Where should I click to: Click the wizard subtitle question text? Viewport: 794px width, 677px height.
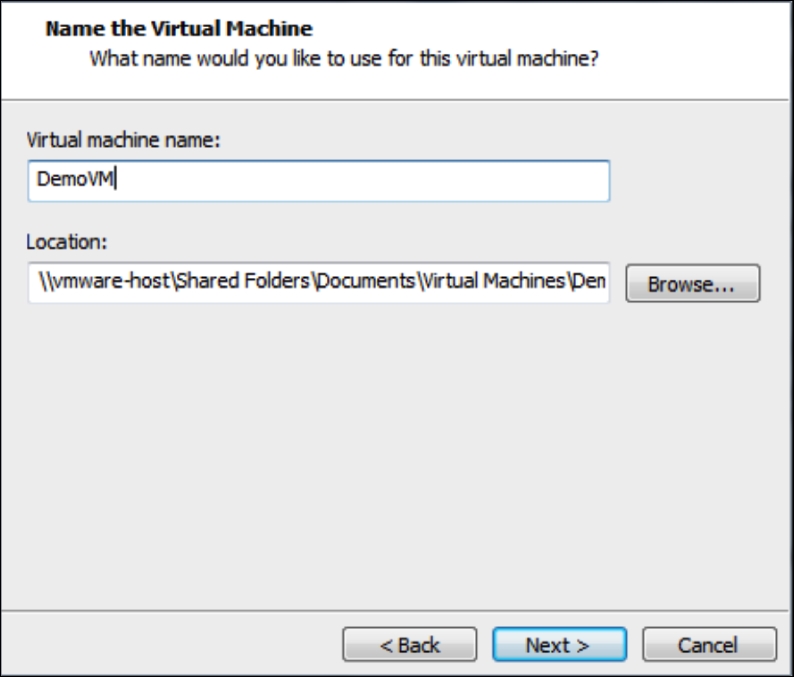pos(344,59)
